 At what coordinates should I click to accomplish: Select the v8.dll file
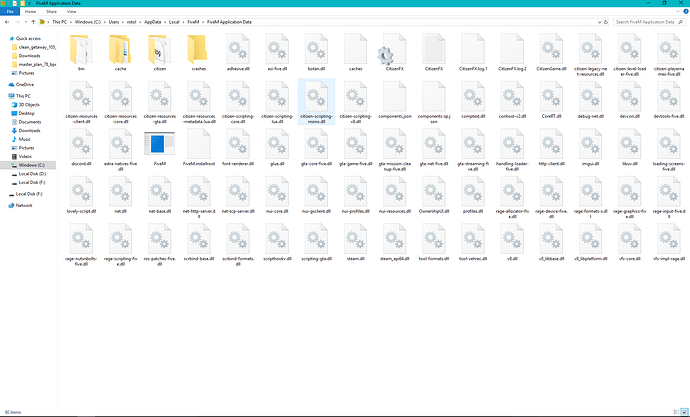512,243
